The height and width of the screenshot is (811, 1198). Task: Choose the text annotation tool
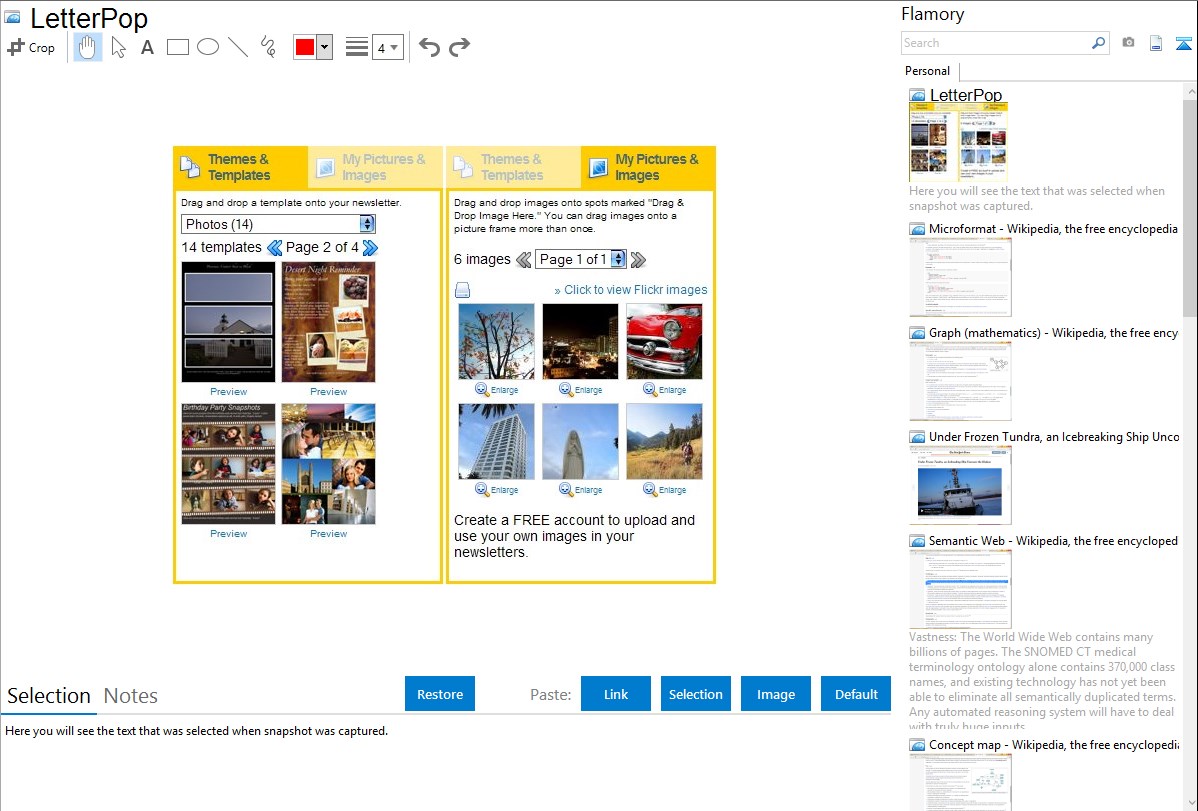[x=147, y=47]
